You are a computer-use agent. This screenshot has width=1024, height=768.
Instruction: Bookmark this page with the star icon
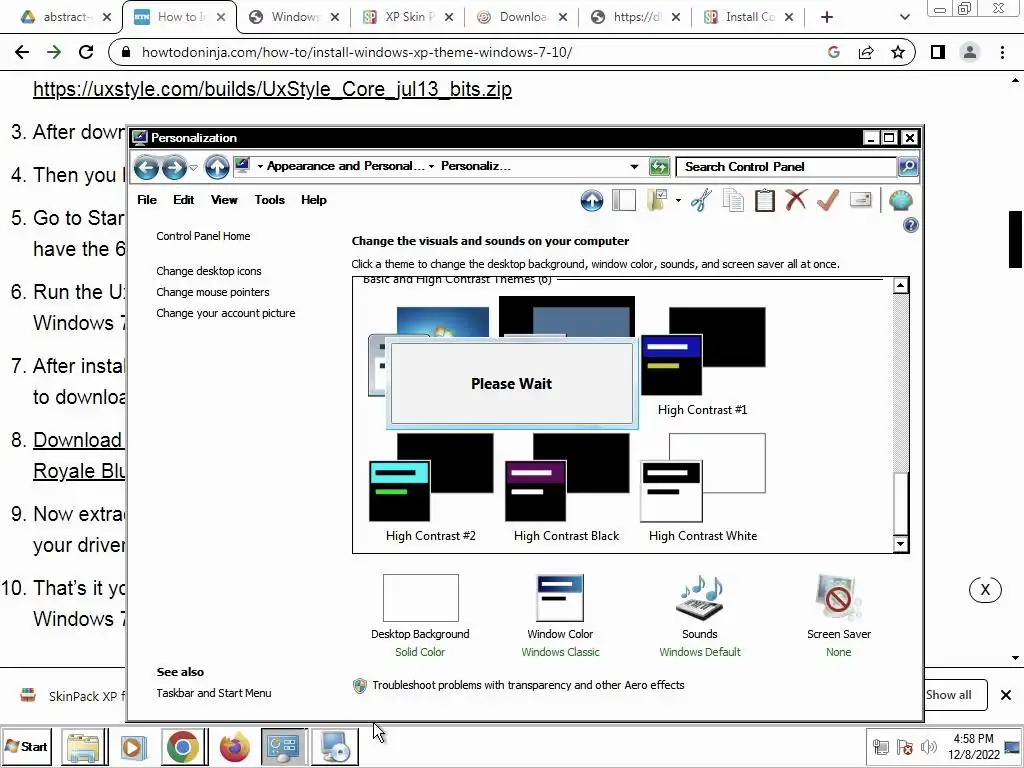[x=898, y=52]
